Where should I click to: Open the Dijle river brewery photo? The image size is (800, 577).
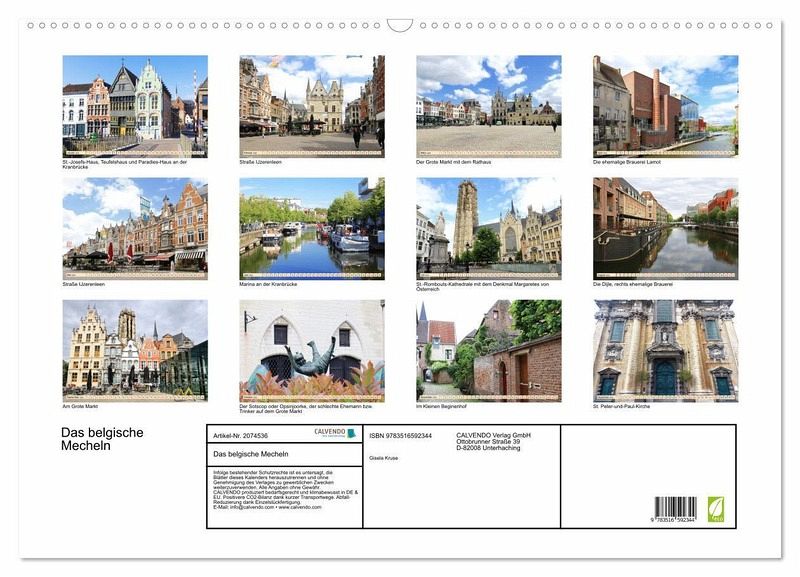tap(665, 229)
